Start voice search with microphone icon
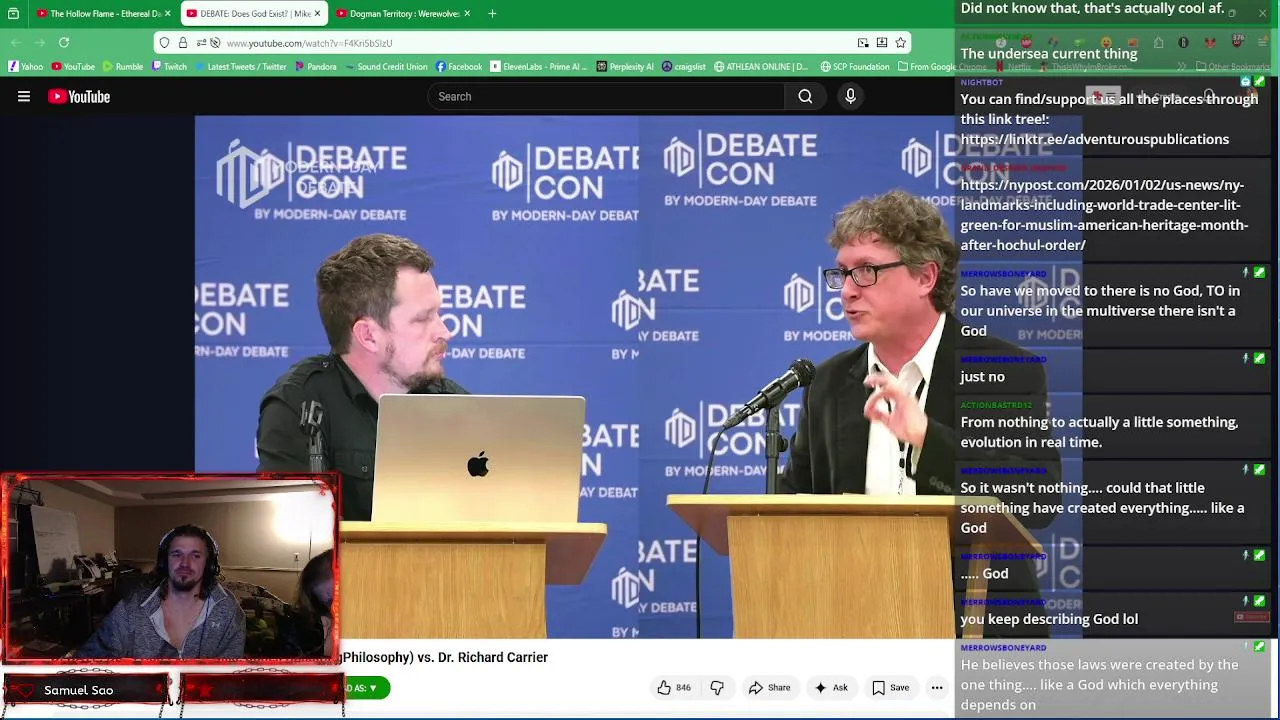Image resolution: width=1280 pixels, height=720 pixels. (x=850, y=96)
